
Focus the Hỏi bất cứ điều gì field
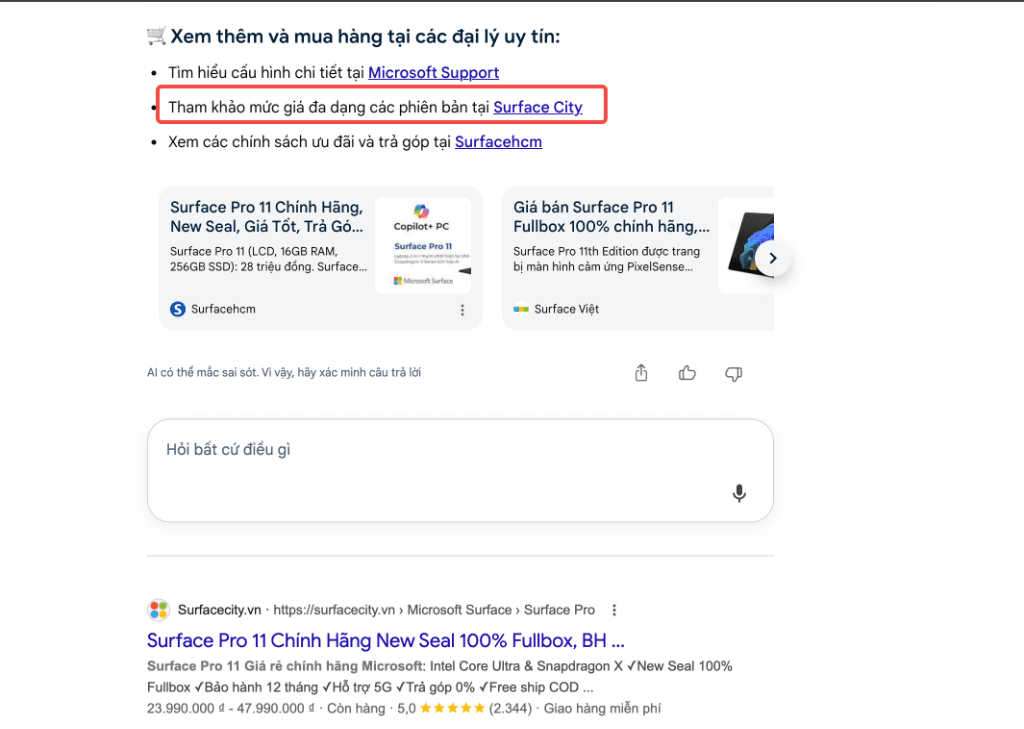tap(460, 470)
